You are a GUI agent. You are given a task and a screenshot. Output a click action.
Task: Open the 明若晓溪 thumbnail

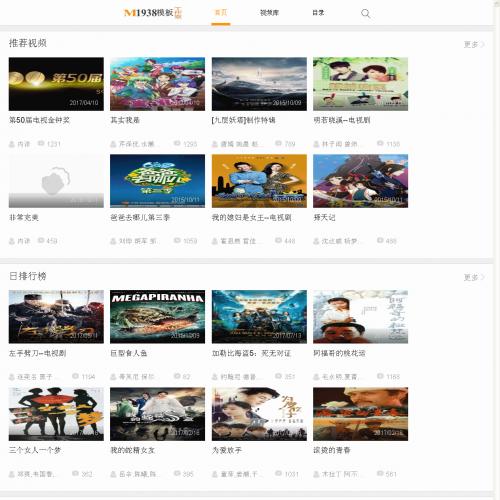pos(360,84)
